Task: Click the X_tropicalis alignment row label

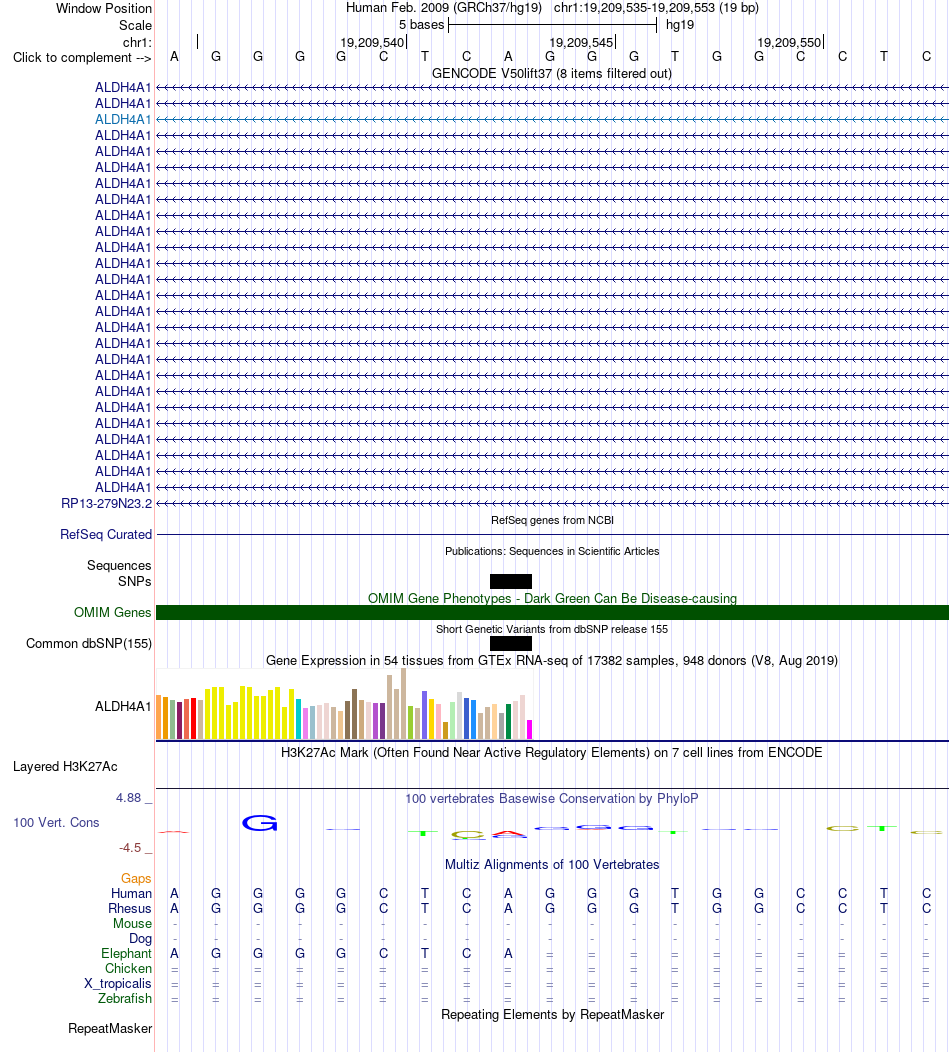Action: [118, 984]
